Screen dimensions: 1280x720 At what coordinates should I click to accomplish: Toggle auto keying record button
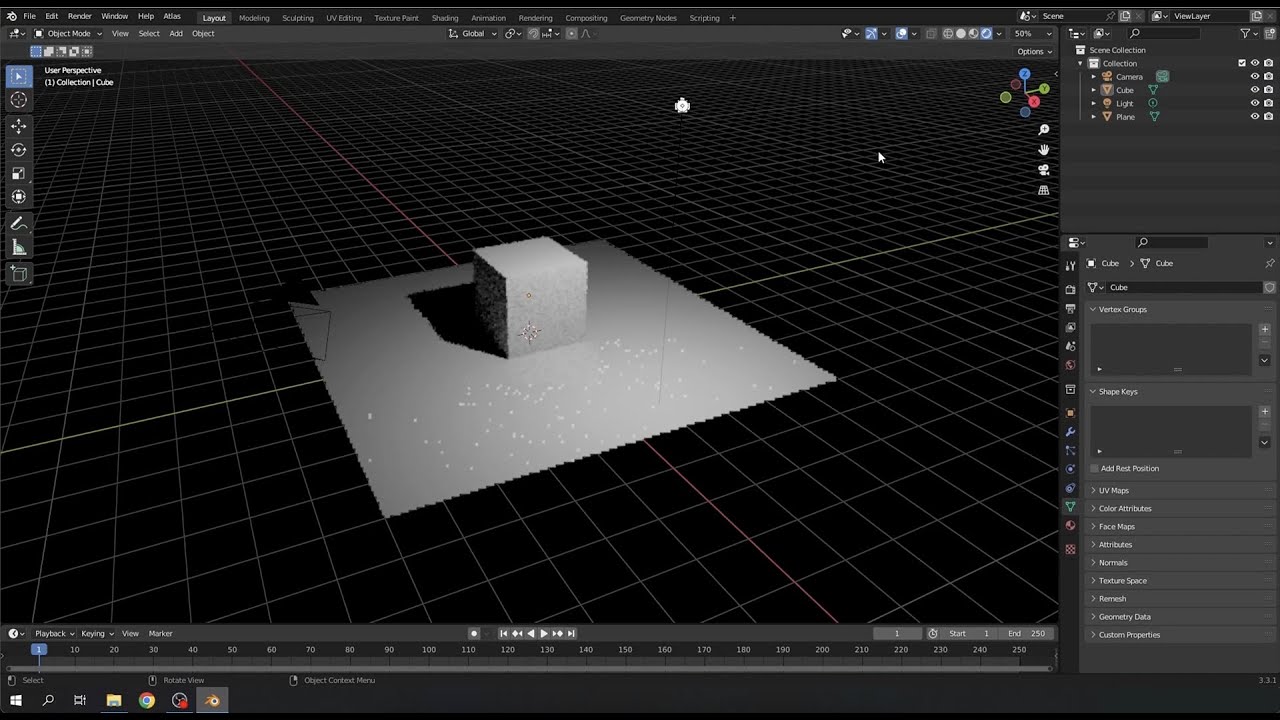pos(474,633)
